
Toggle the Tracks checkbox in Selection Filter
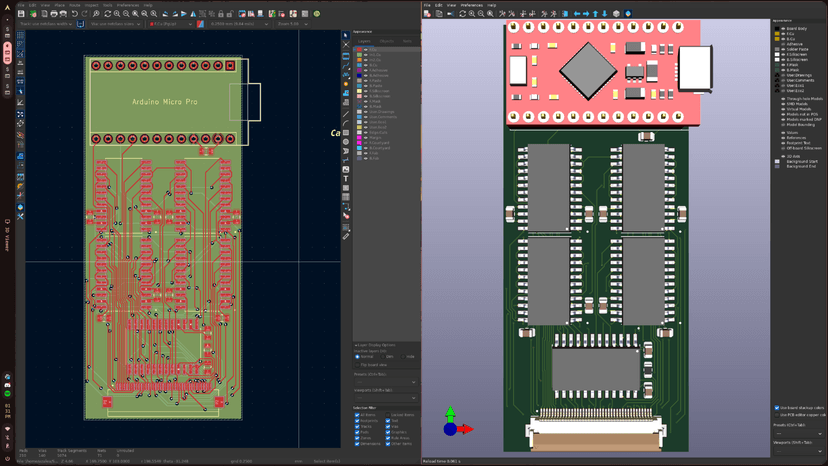coord(357,426)
